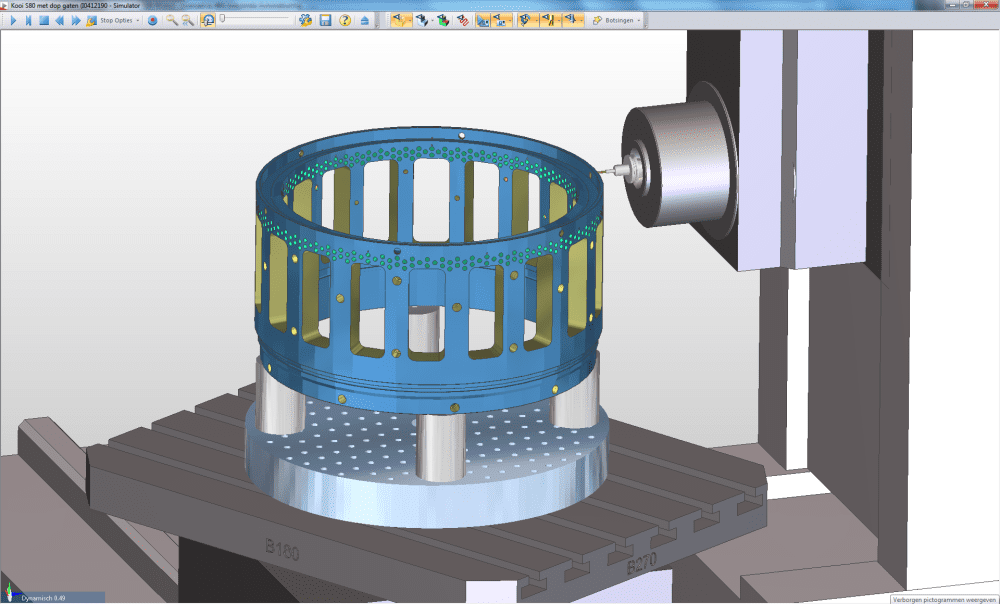The width and height of the screenshot is (1000, 604).
Task: Save the simulation with the floppy disk icon
Action: click(325, 20)
